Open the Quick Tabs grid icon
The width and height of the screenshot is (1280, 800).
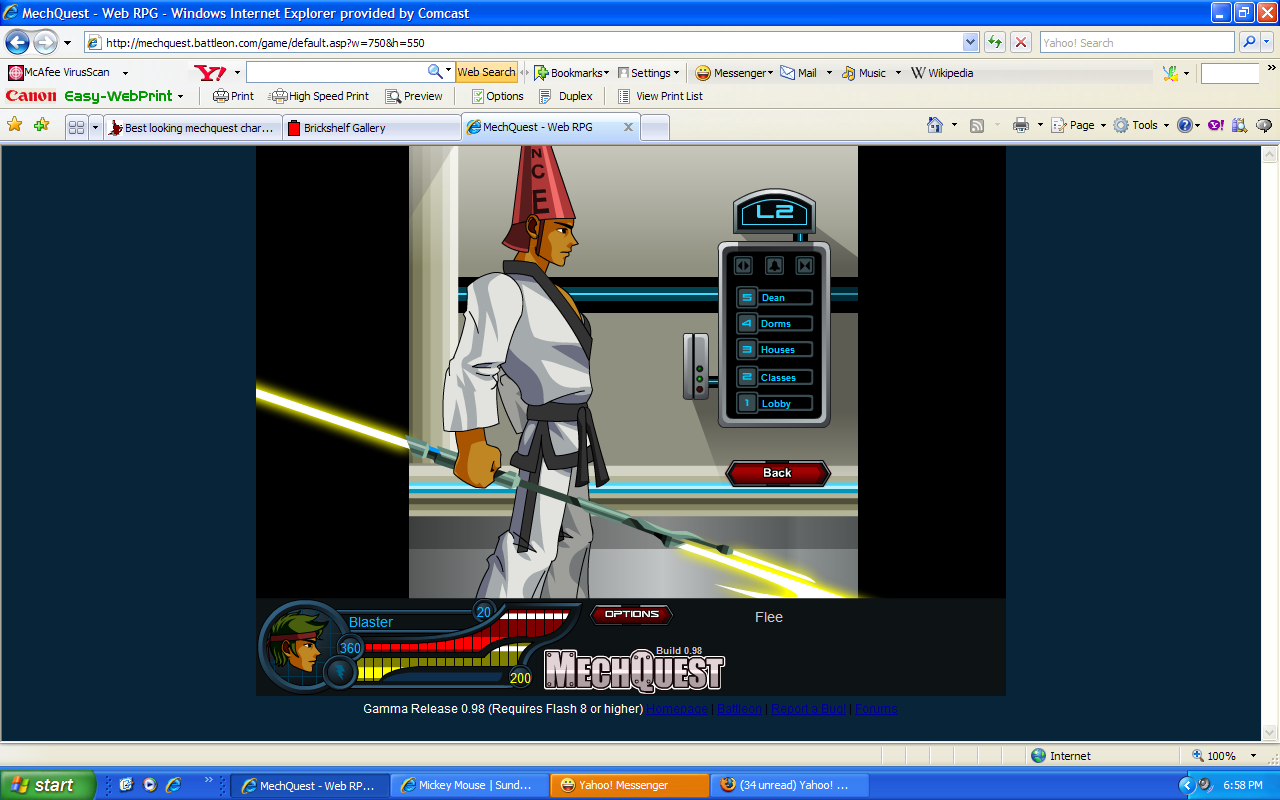tap(76, 127)
